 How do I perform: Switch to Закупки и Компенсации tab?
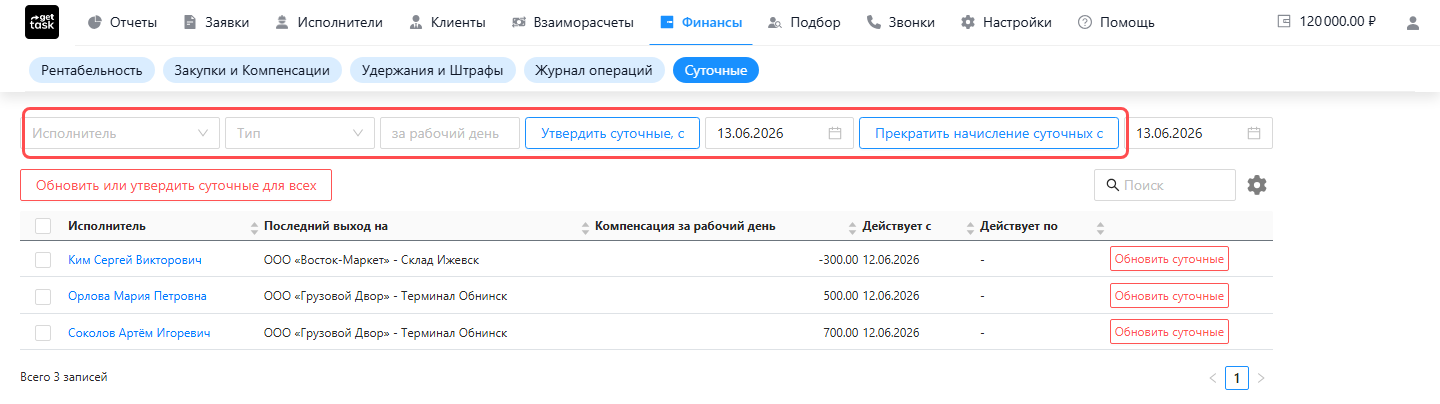pos(252,70)
